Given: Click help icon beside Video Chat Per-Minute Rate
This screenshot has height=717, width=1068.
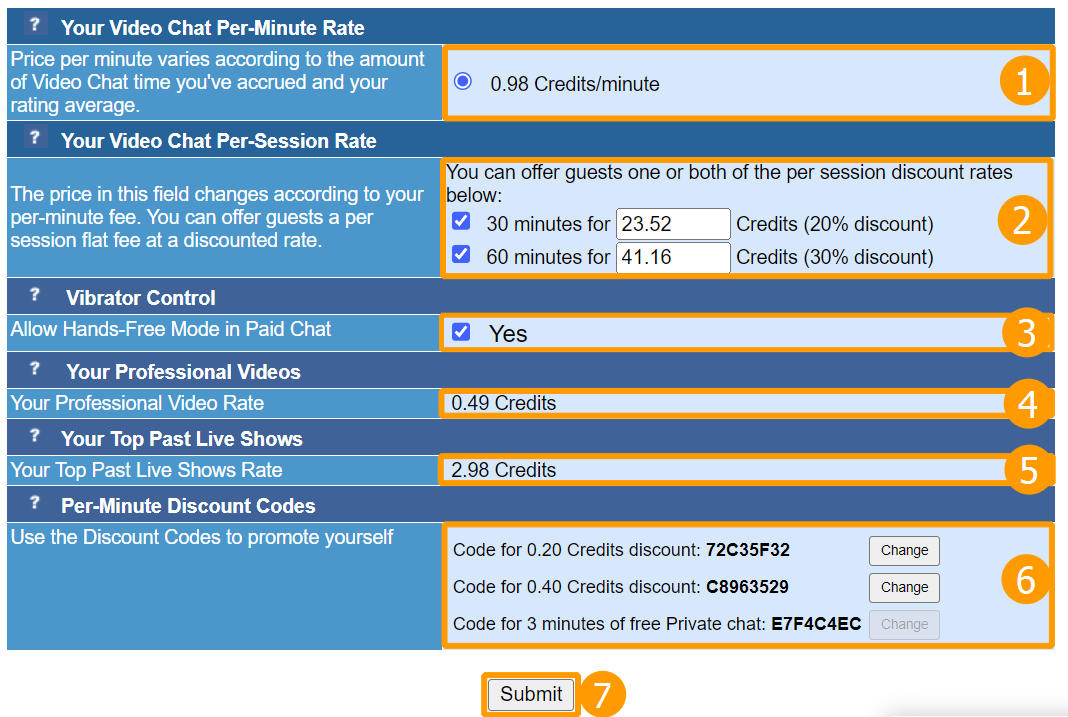Looking at the screenshot, I should coord(35,26).
